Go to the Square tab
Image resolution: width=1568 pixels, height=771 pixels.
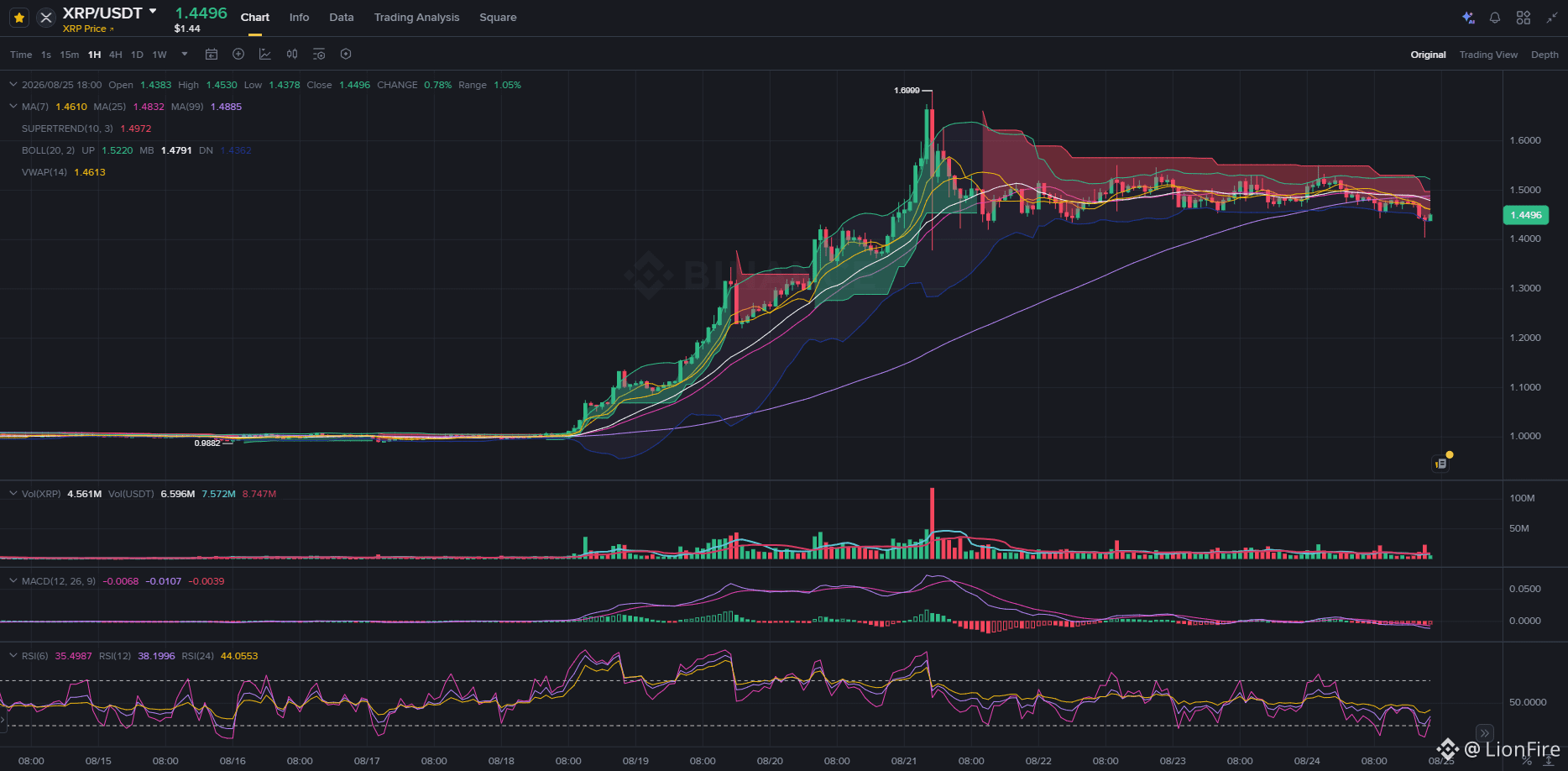[x=498, y=18]
